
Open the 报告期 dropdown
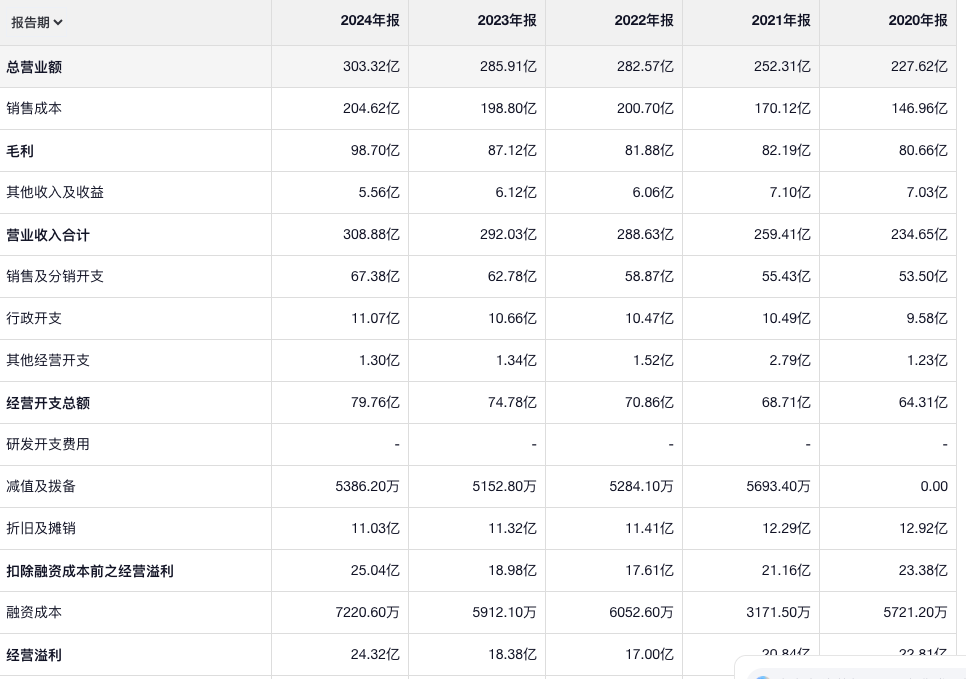(x=37, y=22)
